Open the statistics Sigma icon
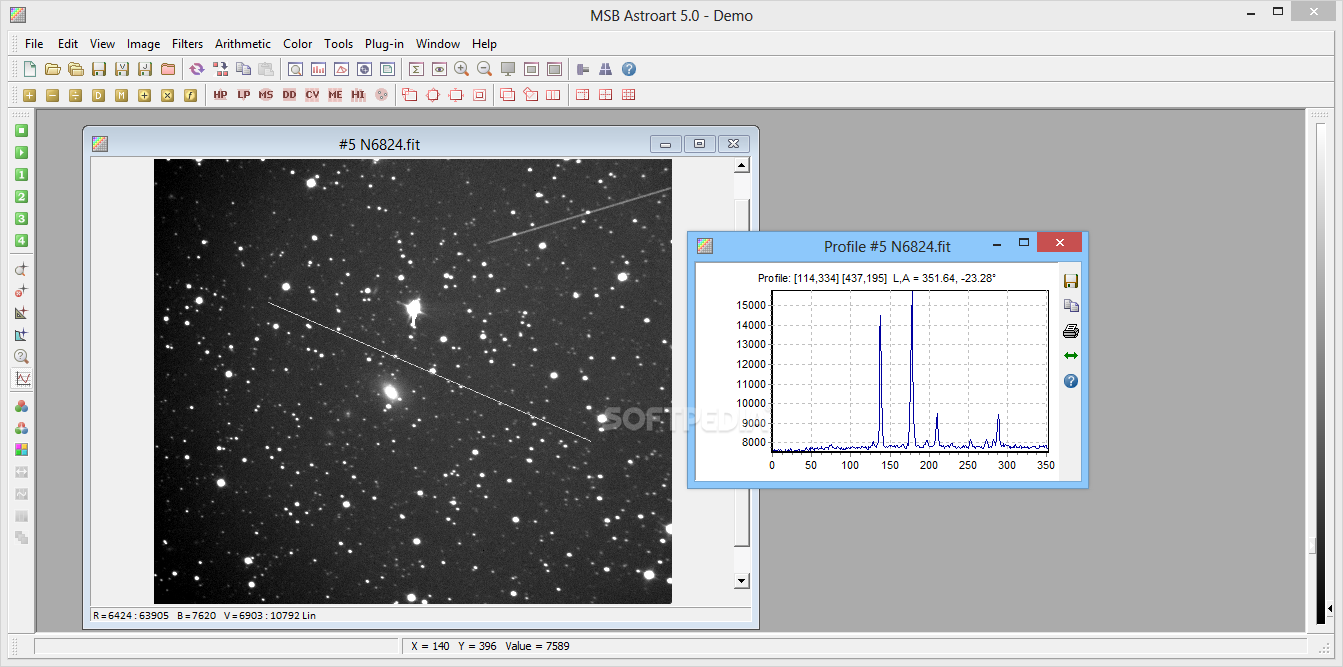Viewport: 1343px width, 667px height. (416, 69)
